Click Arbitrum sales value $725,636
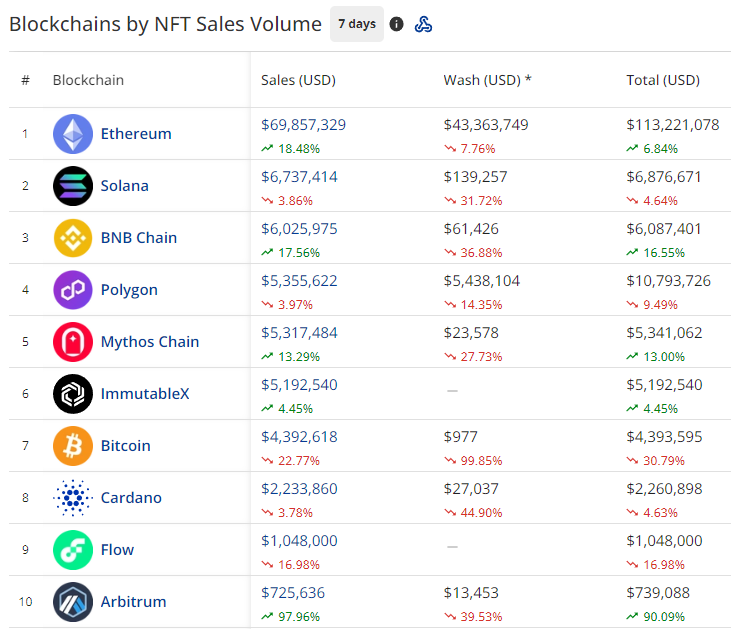 [x=293, y=593]
